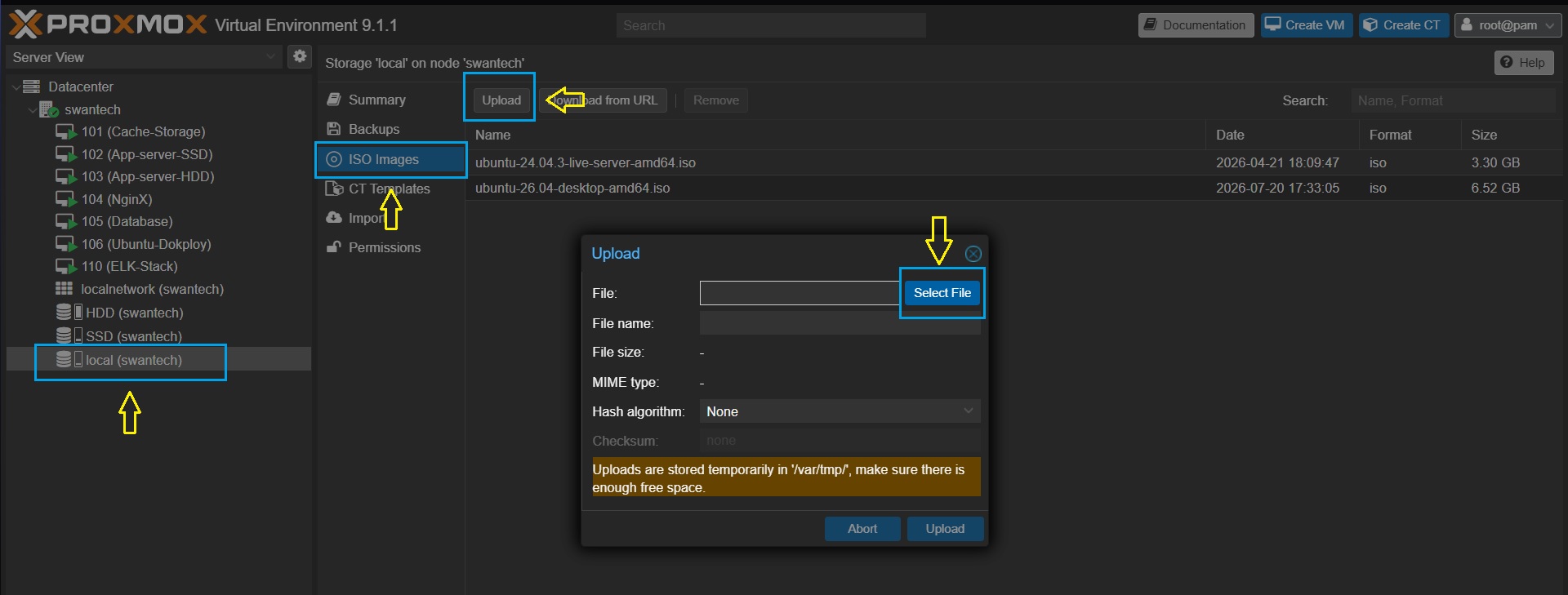Click the Help question mark icon
This screenshot has width=1568, height=595.
[1506, 62]
